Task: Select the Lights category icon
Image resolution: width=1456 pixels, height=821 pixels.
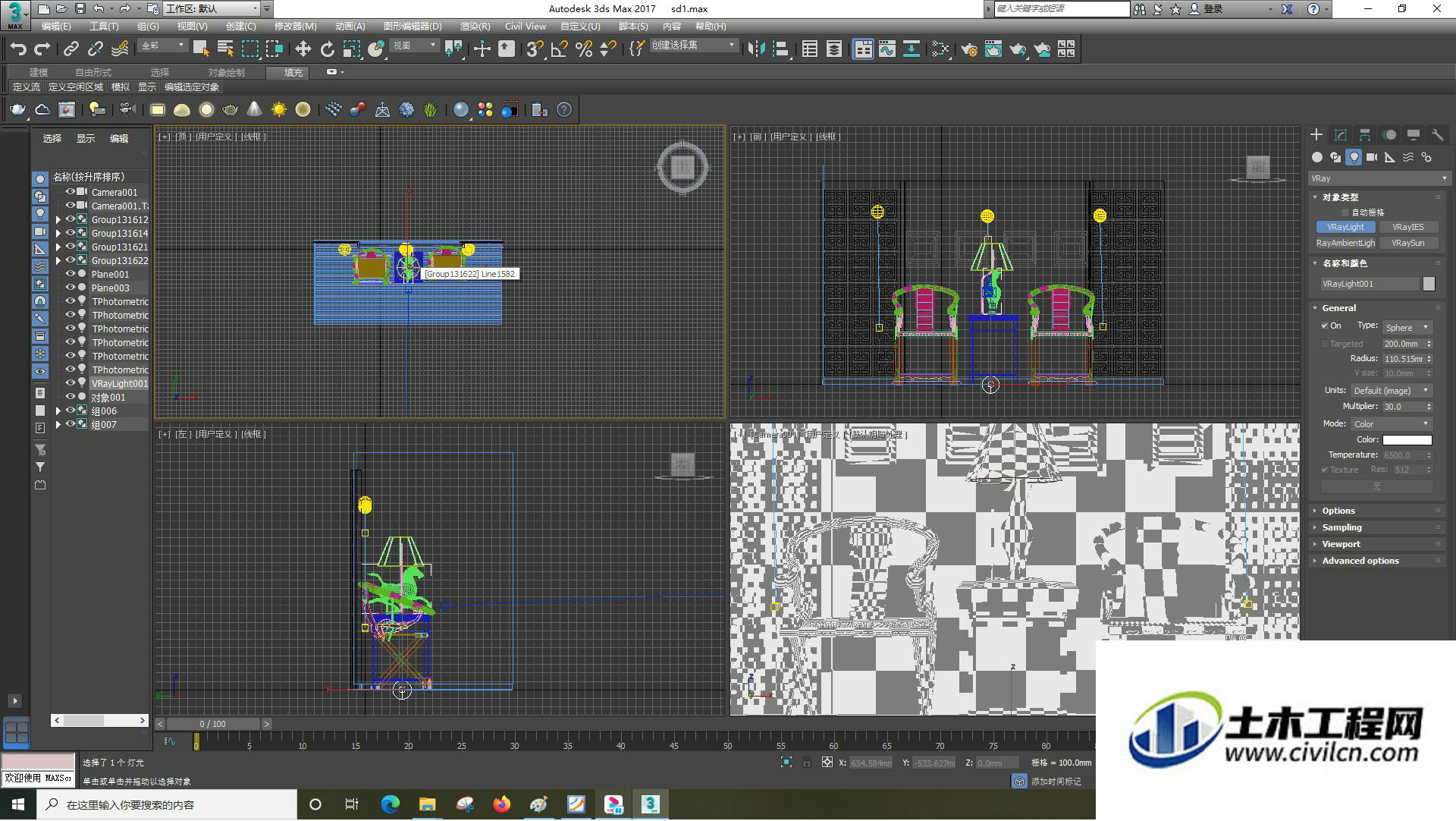Action: coord(1354,157)
